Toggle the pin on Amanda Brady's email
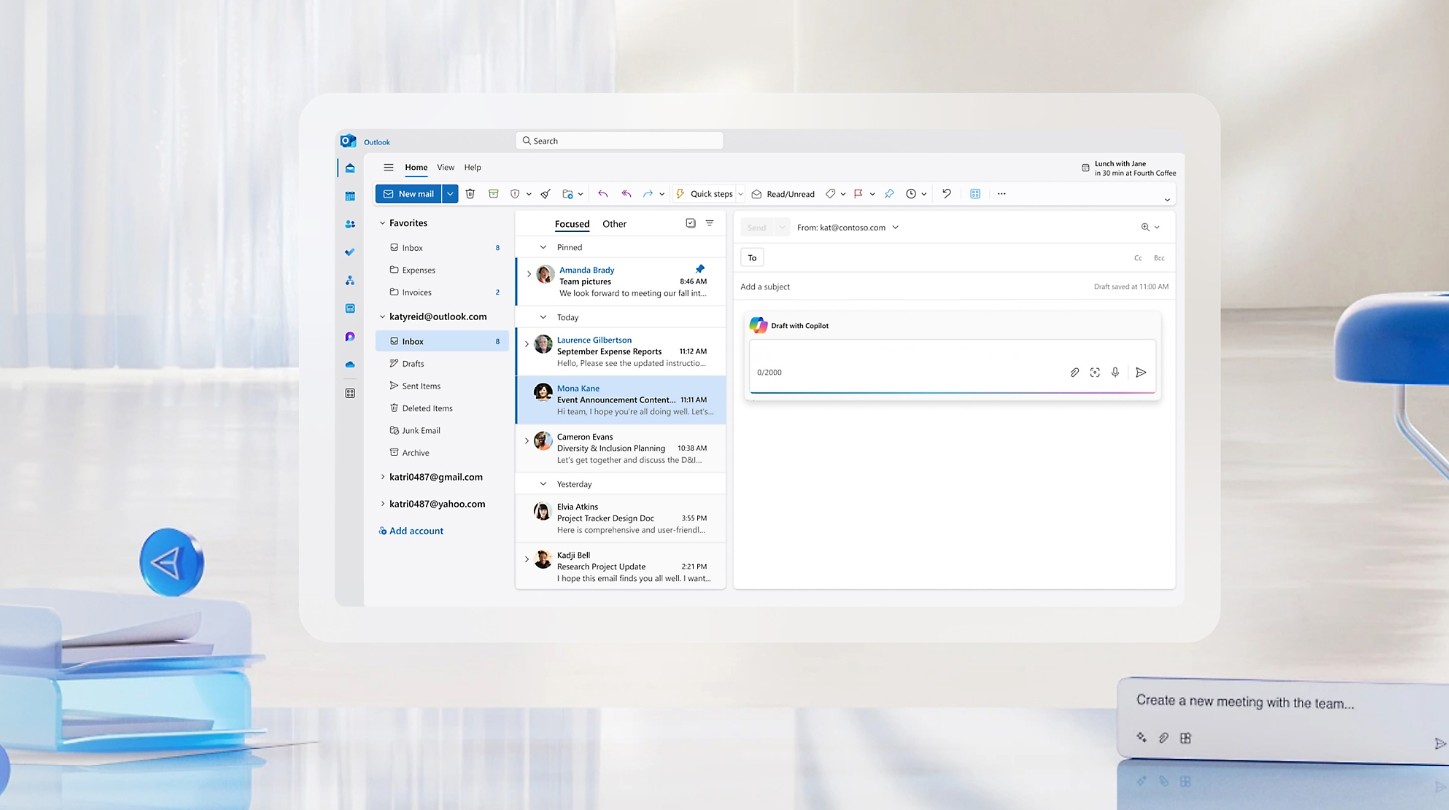 pyautogui.click(x=700, y=269)
